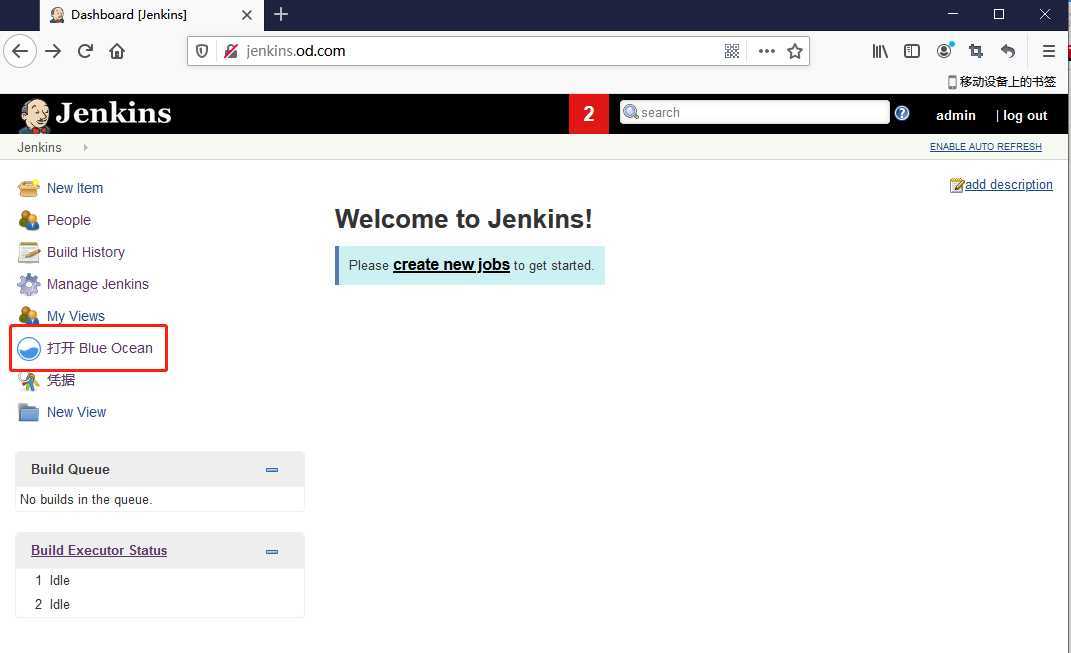Click the Jenkins title text in header
This screenshot has height=653, width=1071.
pos(113,113)
